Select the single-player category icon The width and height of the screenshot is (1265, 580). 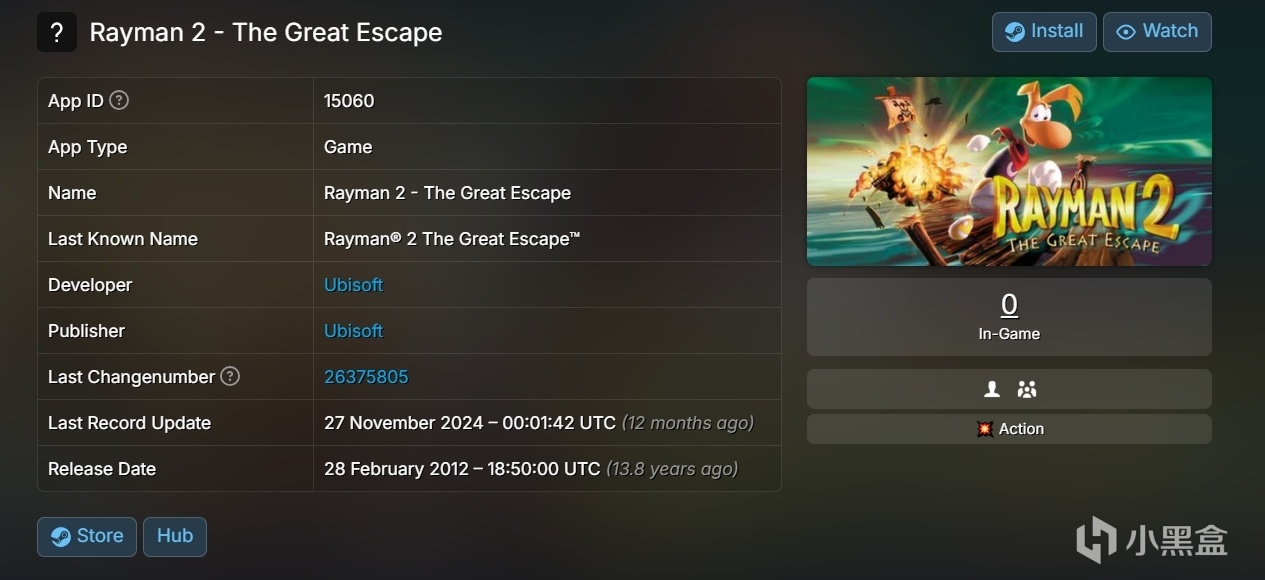[x=992, y=389]
